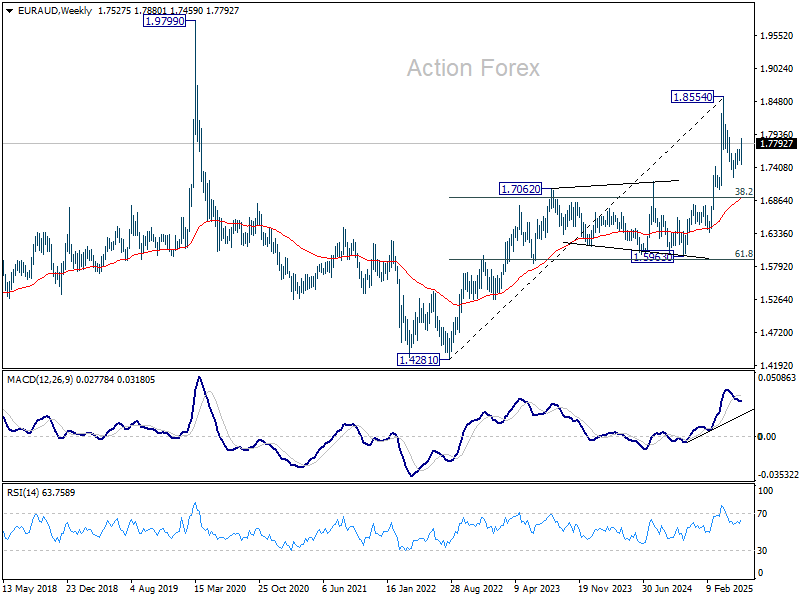Click the 9 Apr 2023 date label
Image resolution: width=800 pixels, height=600 pixels.
(537, 588)
